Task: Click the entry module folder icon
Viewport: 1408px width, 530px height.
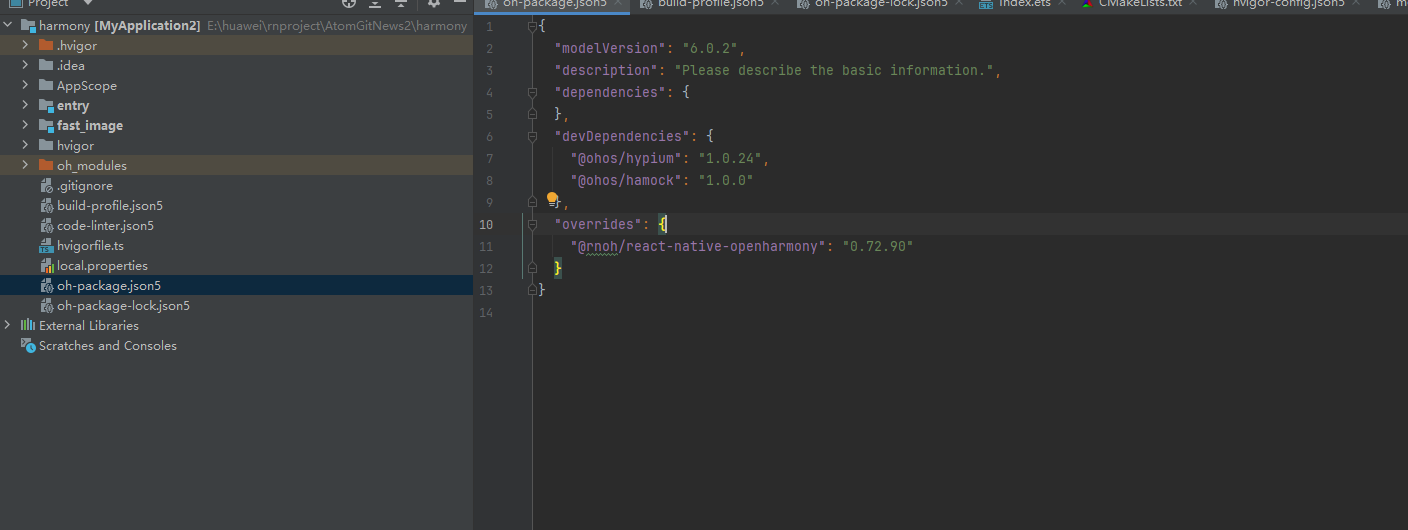Action: [x=47, y=106]
